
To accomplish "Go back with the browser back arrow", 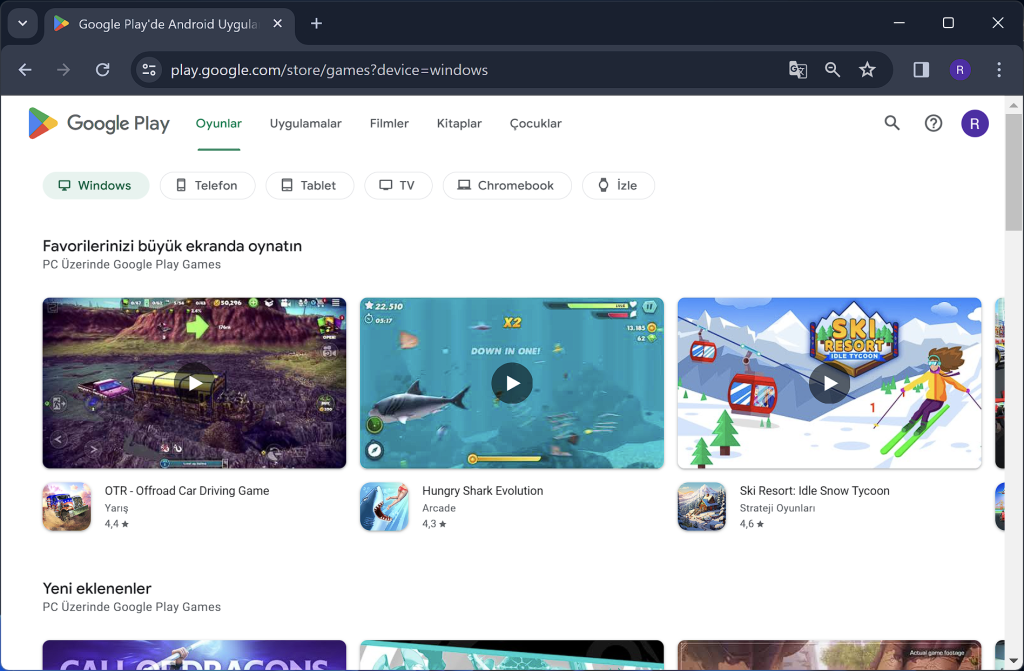I will [25, 70].
